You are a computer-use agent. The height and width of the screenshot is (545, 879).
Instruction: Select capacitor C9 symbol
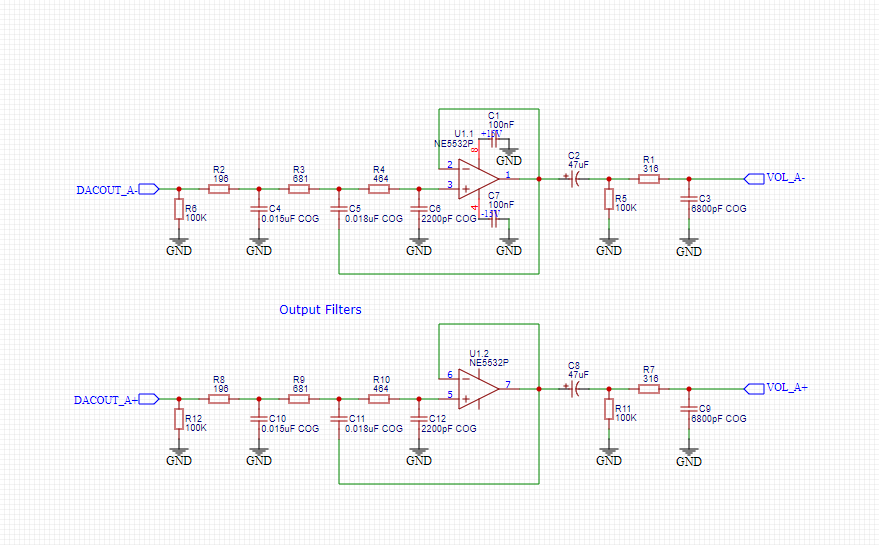(688, 409)
